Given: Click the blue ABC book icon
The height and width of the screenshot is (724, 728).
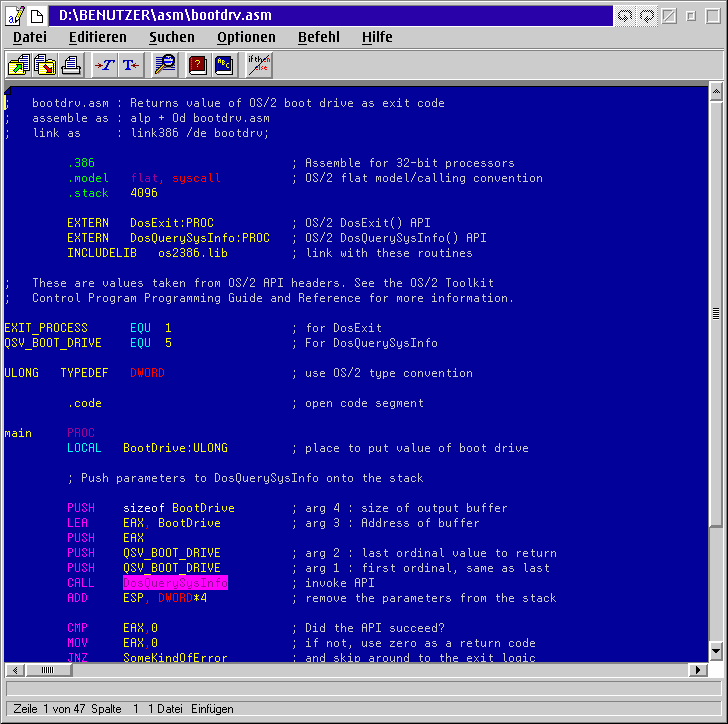Looking at the screenshot, I should click(224, 65).
